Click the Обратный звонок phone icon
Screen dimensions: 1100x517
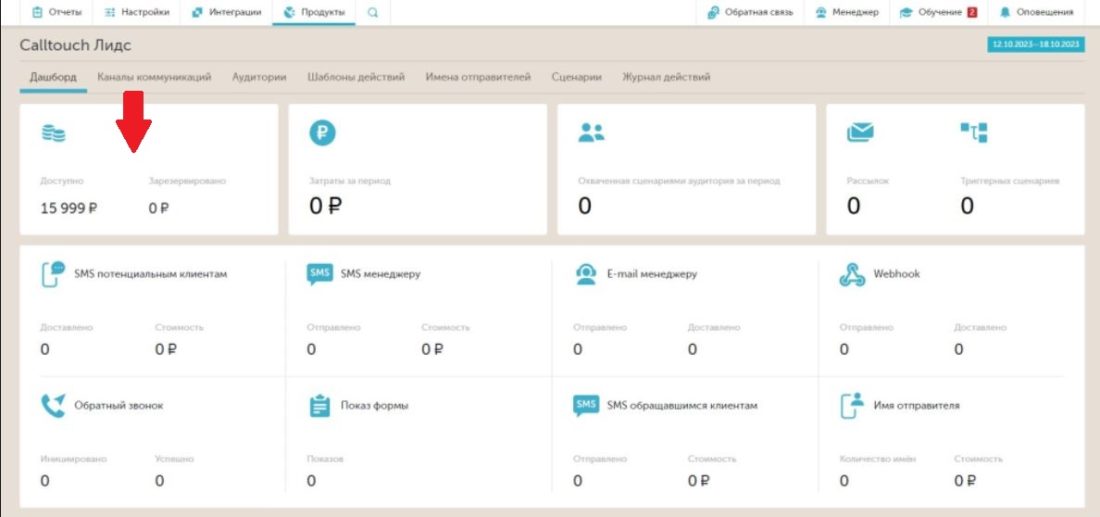click(53, 405)
